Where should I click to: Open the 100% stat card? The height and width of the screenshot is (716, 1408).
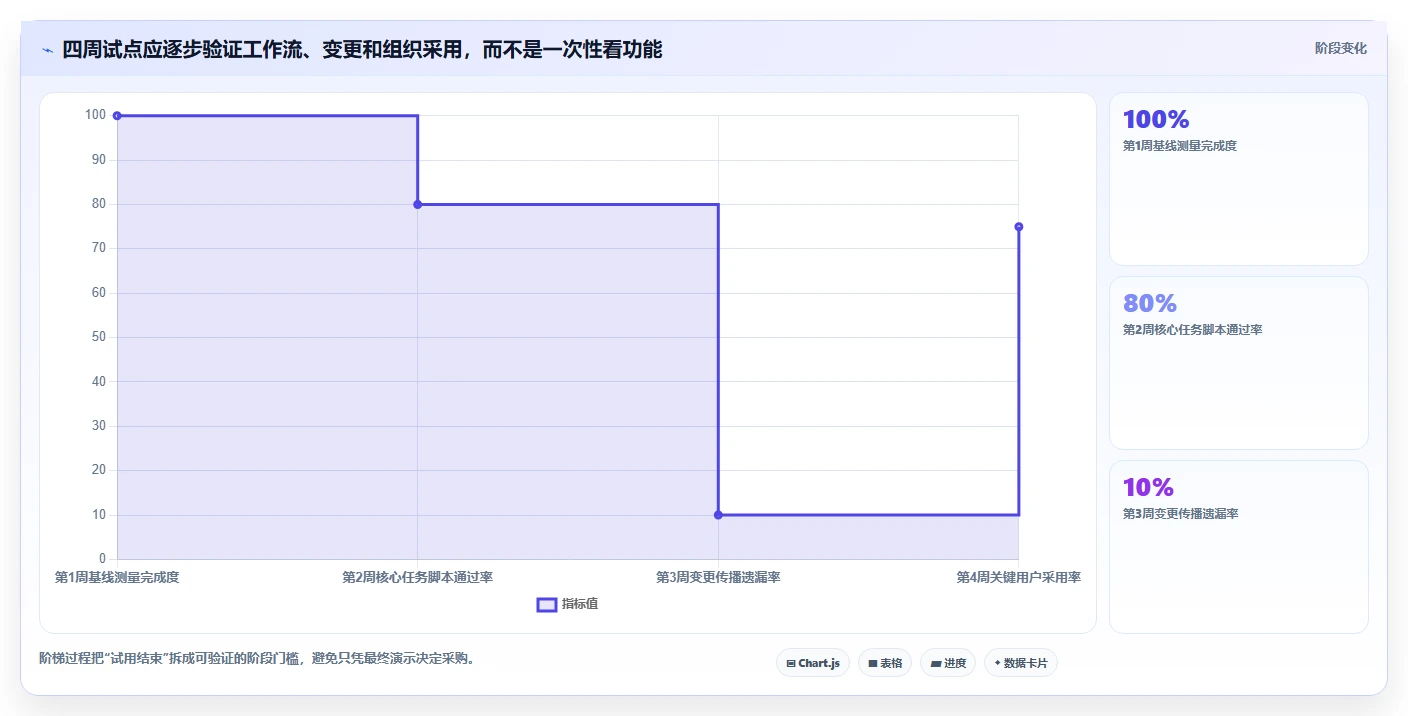click(1239, 179)
